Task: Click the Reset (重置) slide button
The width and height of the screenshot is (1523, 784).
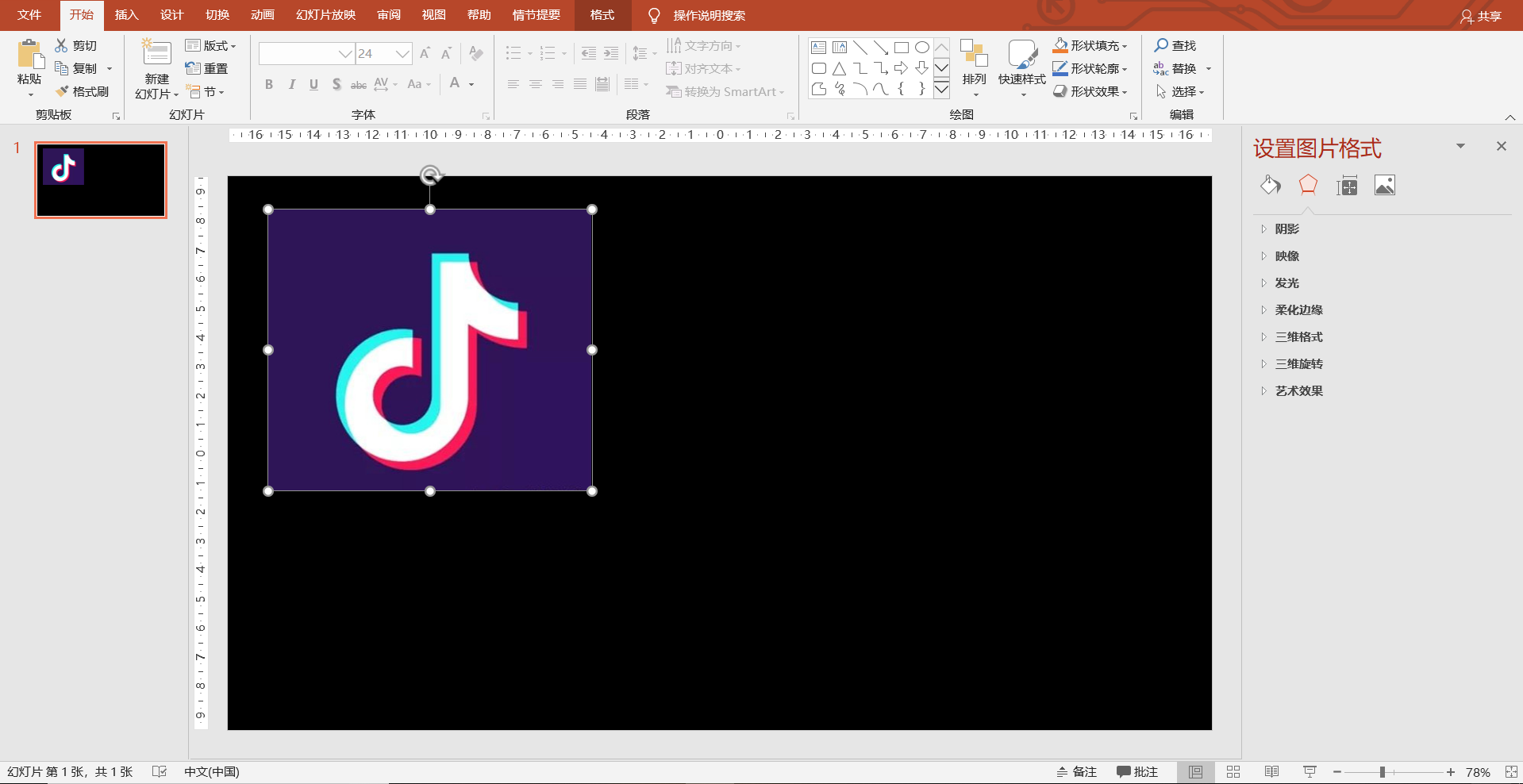Action: pyautogui.click(x=206, y=68)
